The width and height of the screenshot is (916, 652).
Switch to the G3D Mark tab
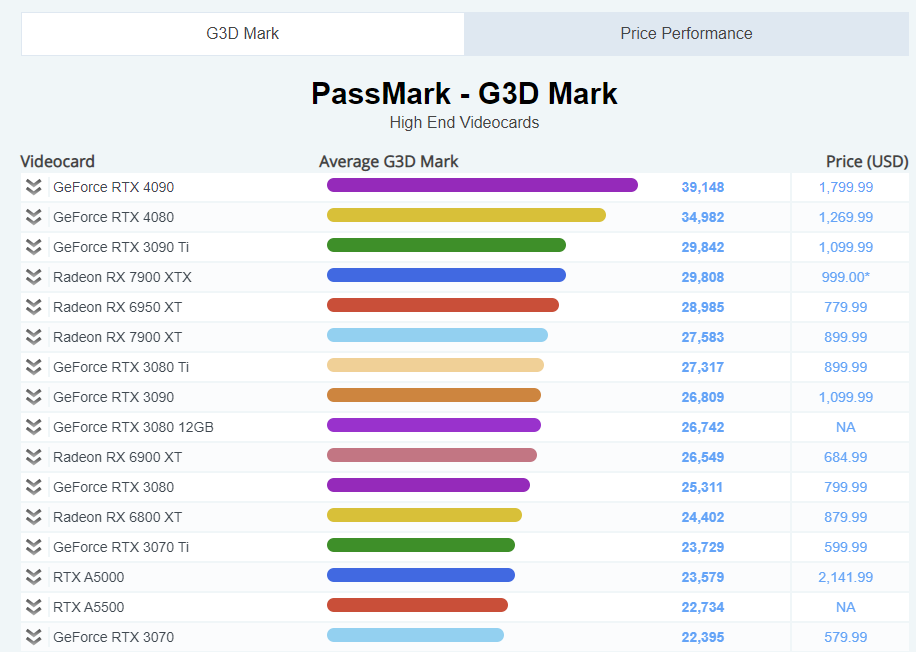(242, 34)
